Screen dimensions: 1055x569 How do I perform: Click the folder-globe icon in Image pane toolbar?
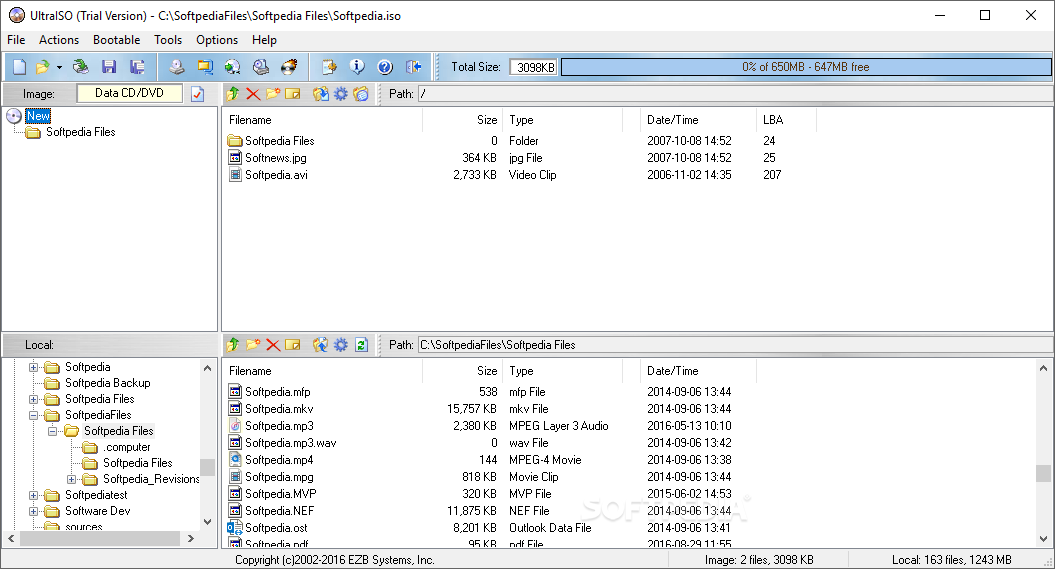[361, 93]
